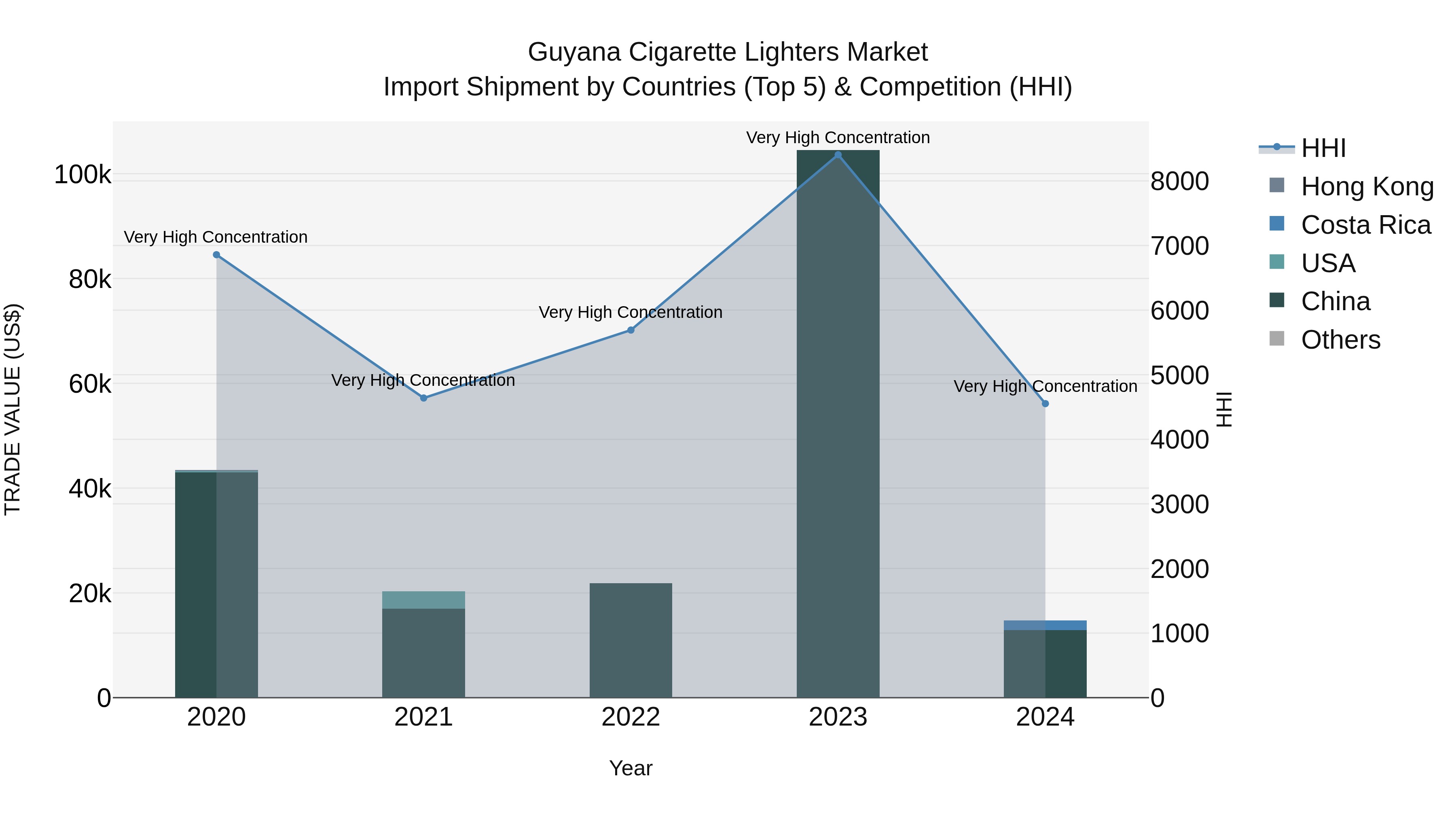Select the 2020 HHI data point
The image size is (1456, 819).
click(x=216, y=255)
